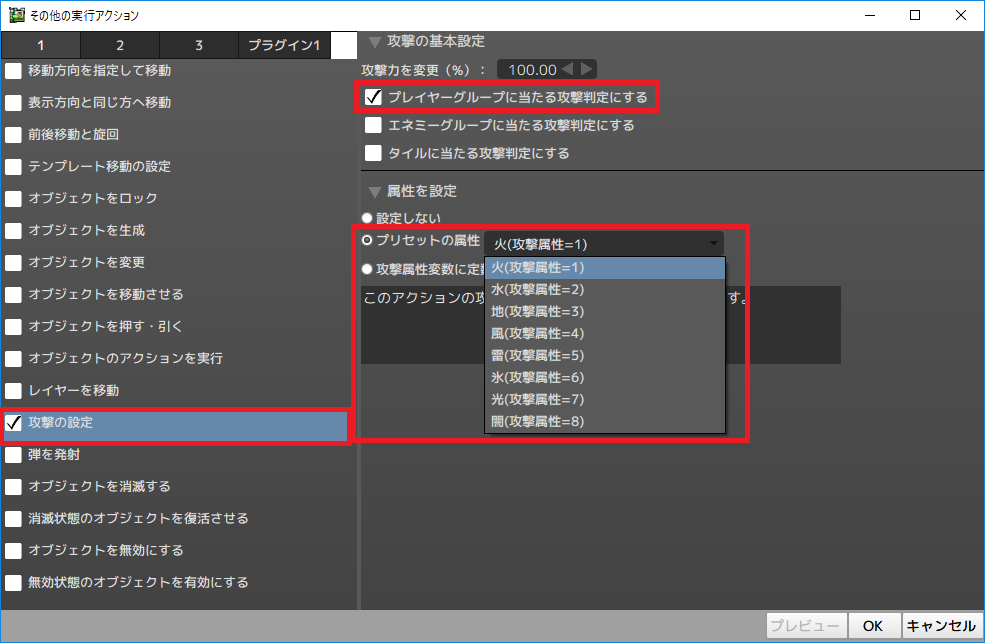985x643 pixels.
Task: Uncheck プレイヤーグループに当たる攻撃判定にする
Action: pos(373,97)
